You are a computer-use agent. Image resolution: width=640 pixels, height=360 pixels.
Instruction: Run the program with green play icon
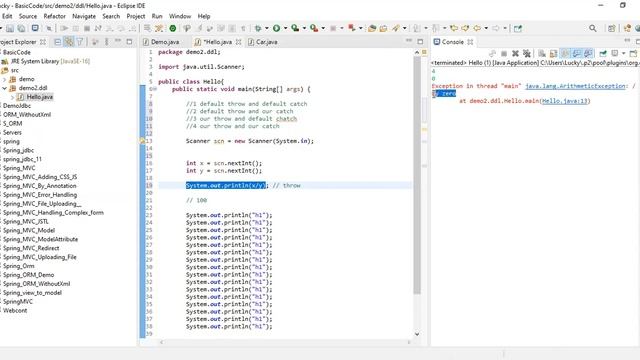[276, 28]
